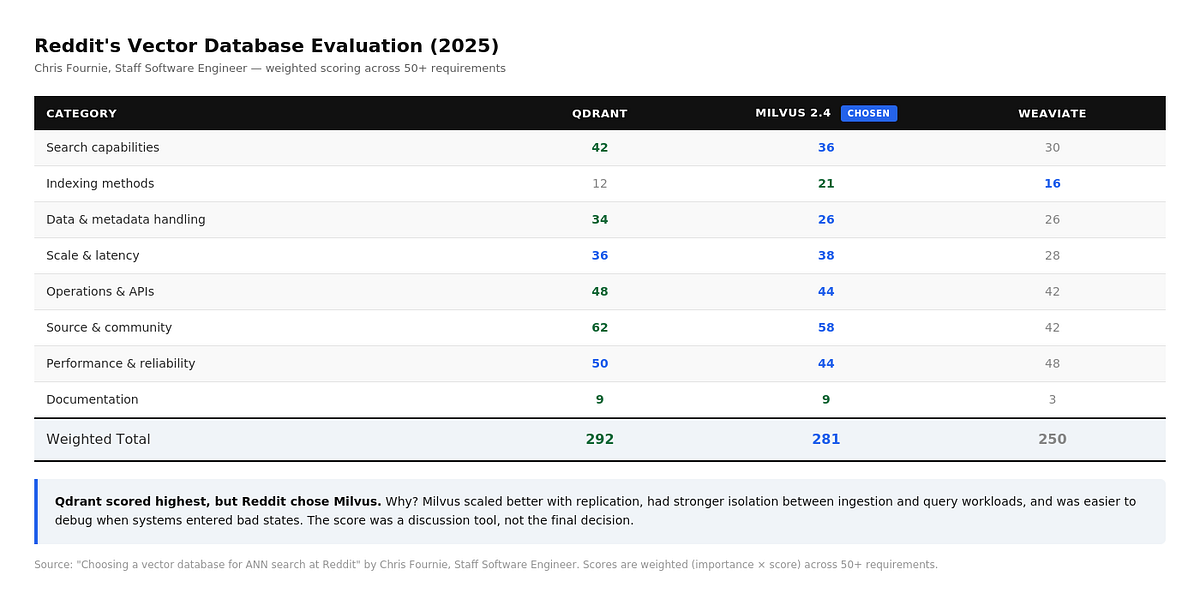Viewport: 1200px width, 605px height.
Task: Click Weaviate's 48 in Performance & reliability row
Action: [x=1052, y=363]
